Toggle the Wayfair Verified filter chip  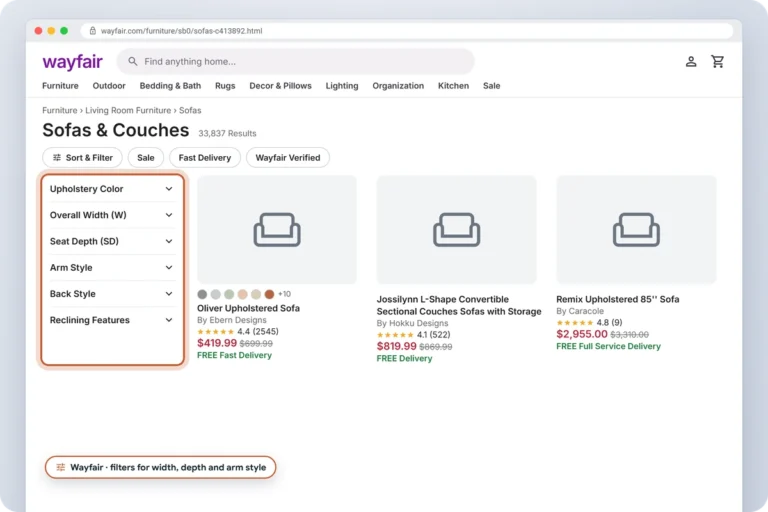288,158
